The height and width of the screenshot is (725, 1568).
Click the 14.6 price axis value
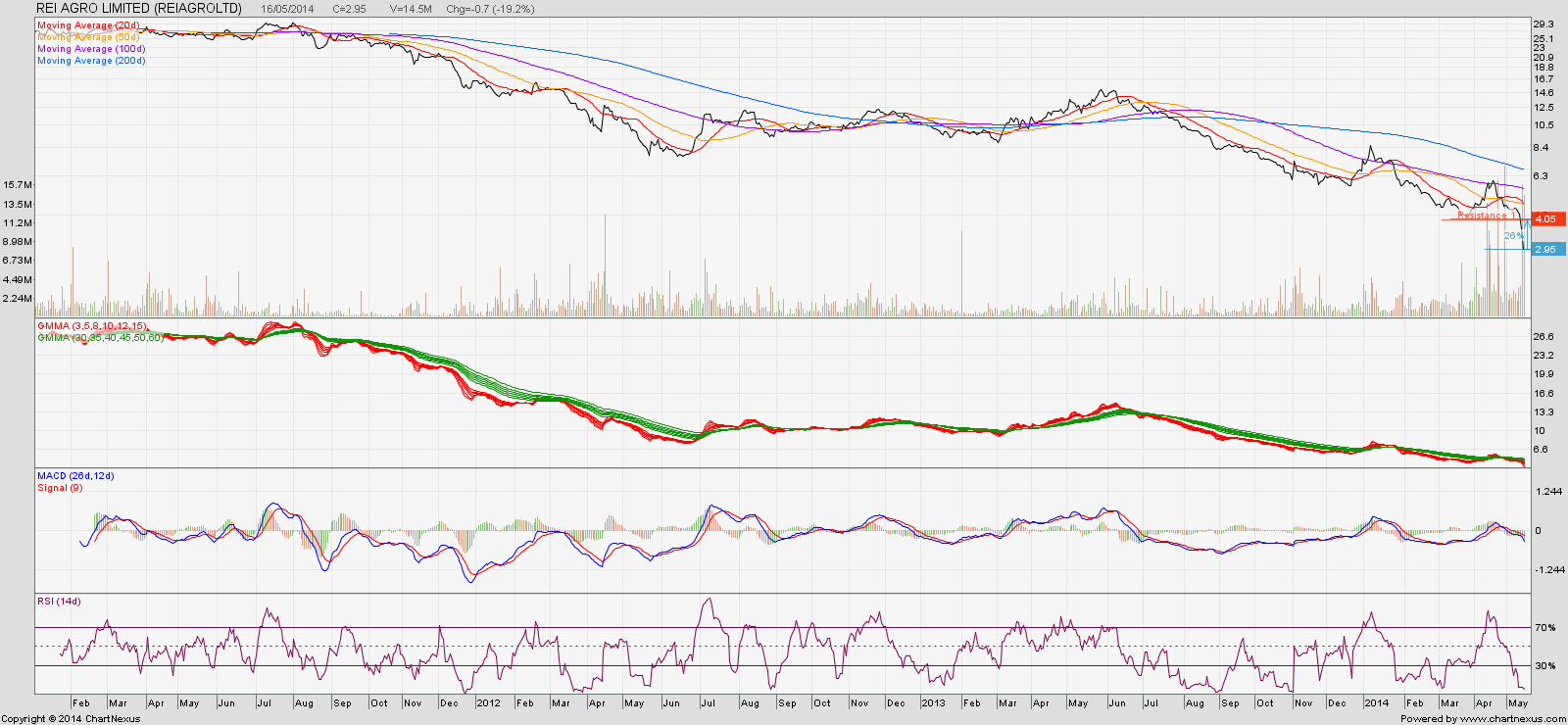coord(1544,93)
